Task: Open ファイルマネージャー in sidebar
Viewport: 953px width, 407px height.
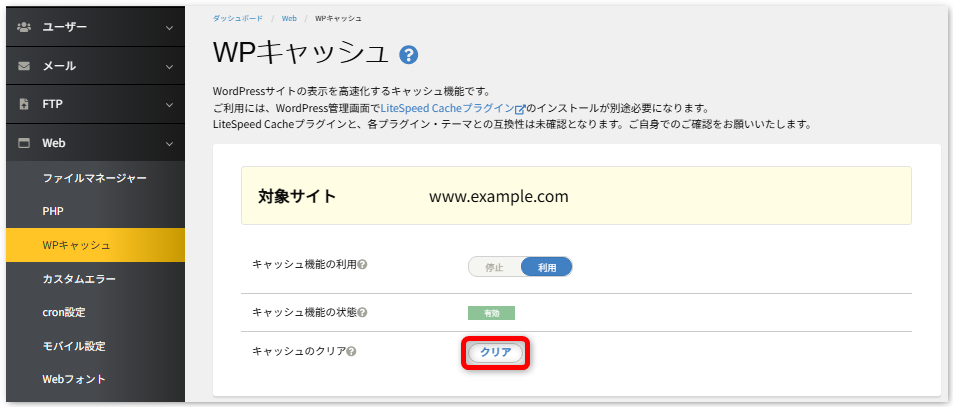Action: tap(94, 178)
